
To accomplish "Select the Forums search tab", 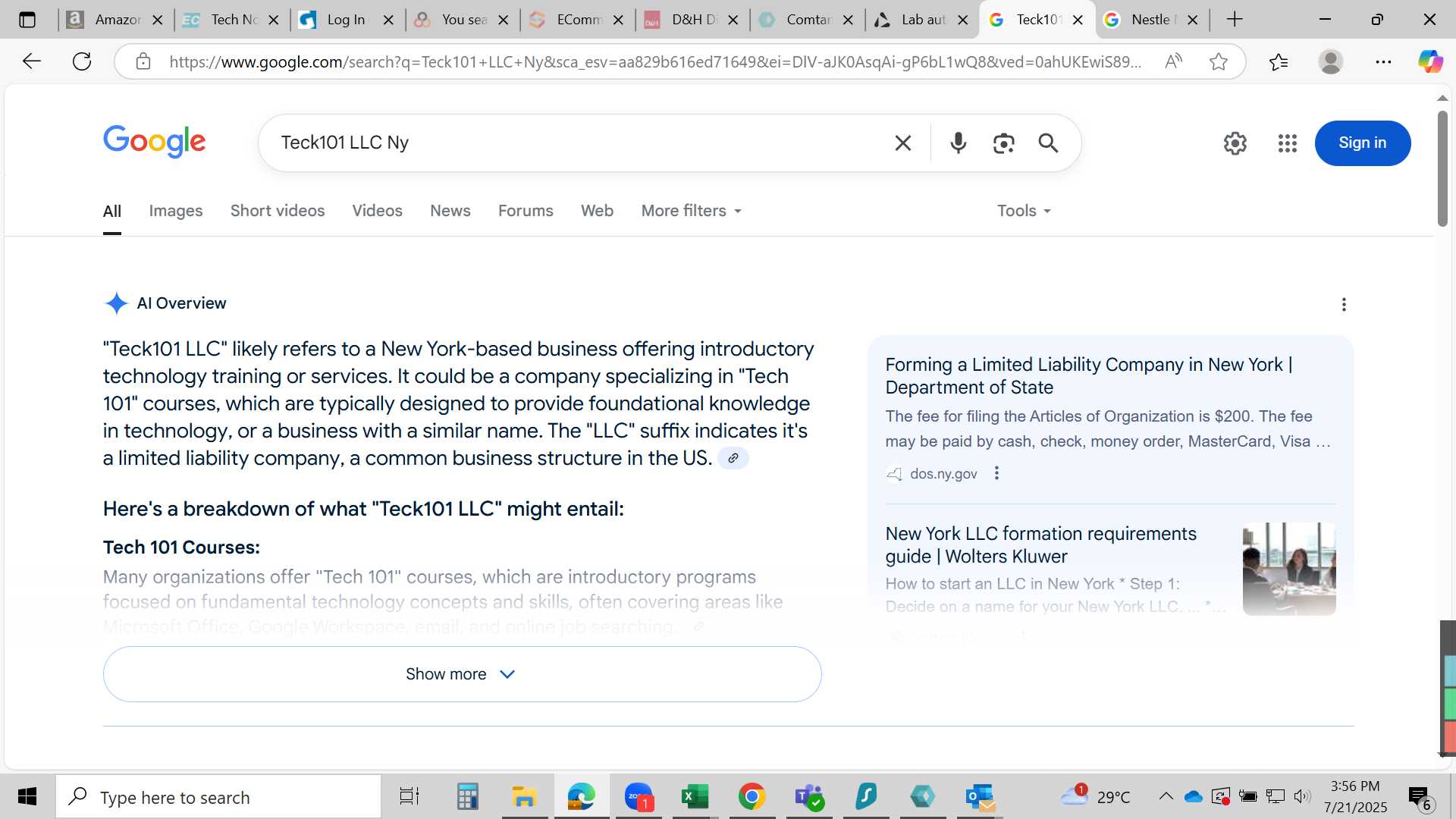I will point(526,211).
